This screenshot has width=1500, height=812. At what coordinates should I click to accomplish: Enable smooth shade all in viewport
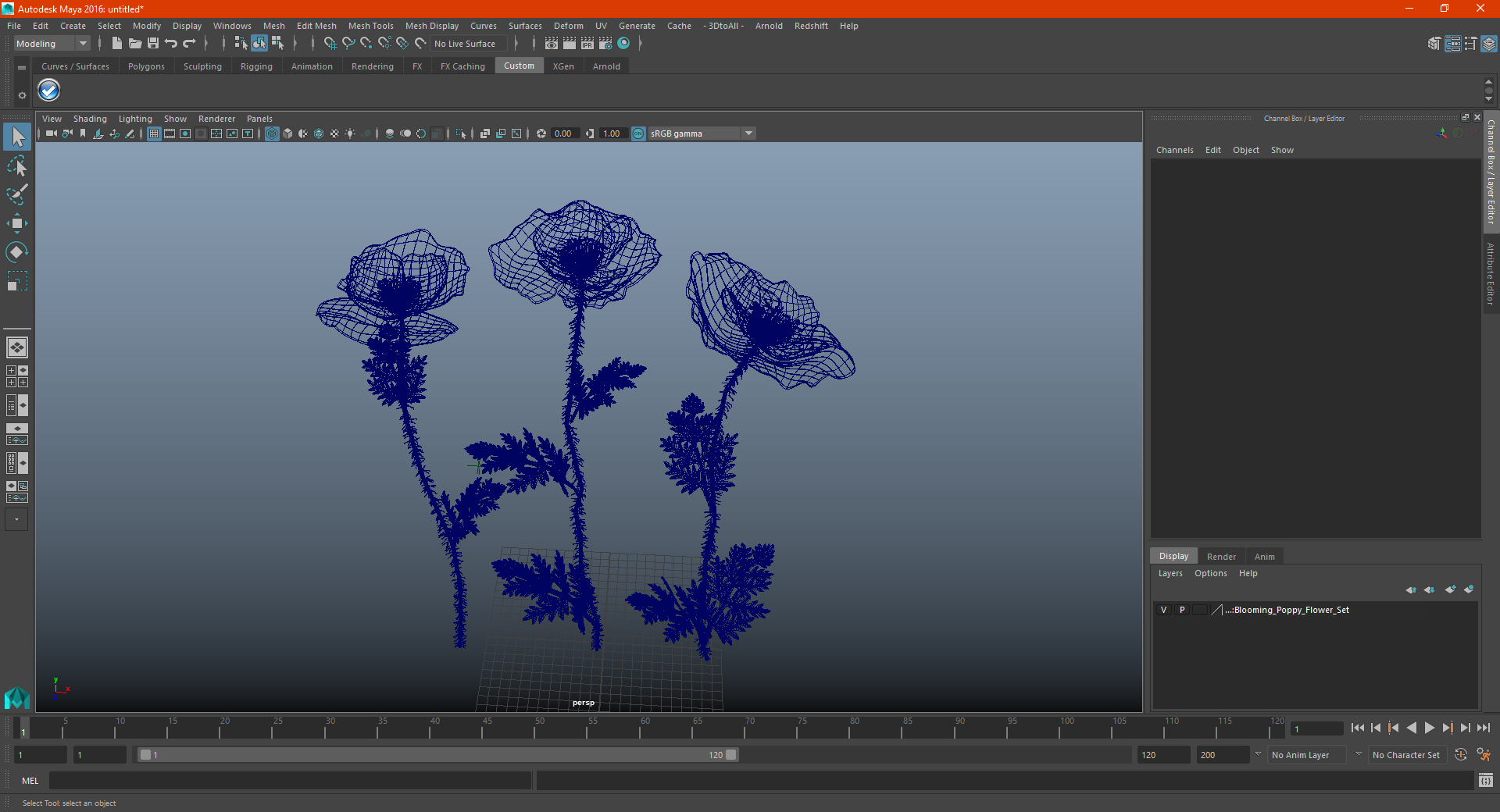coord(287,134)
